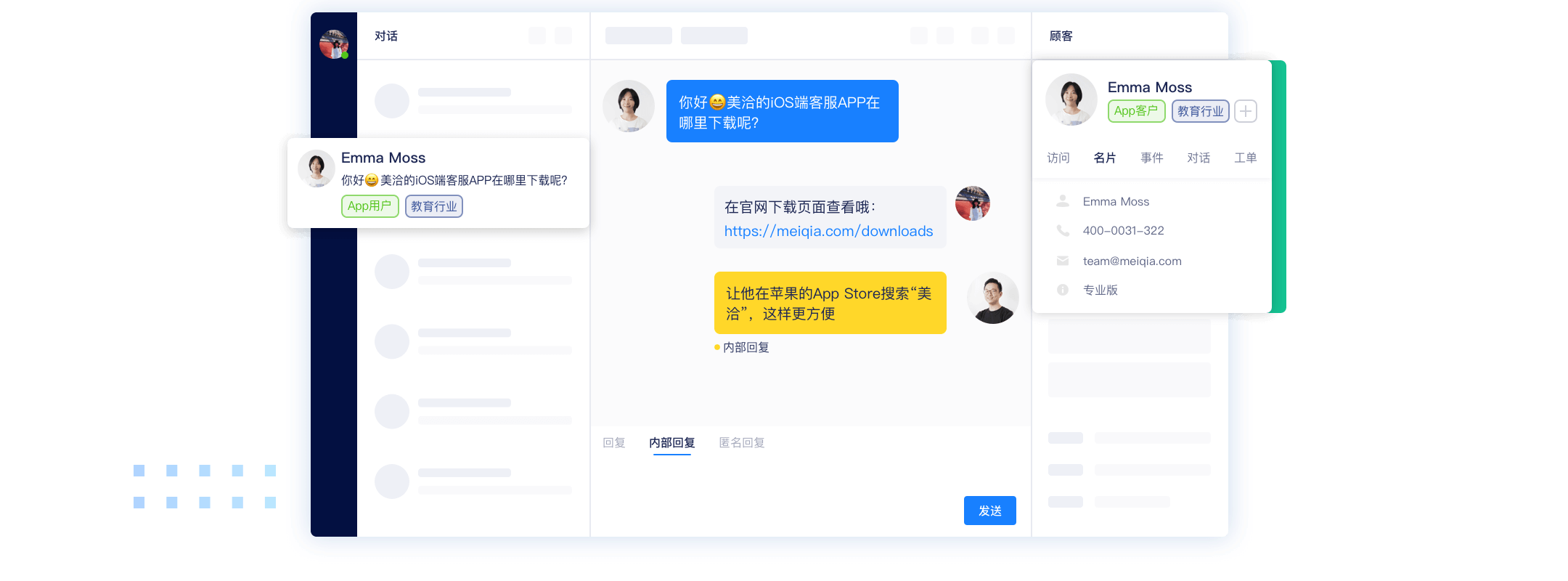Screen dimensions: 1568x581
Task: Select the 内部回复 reply mode
Action: [x=671, y=442]
